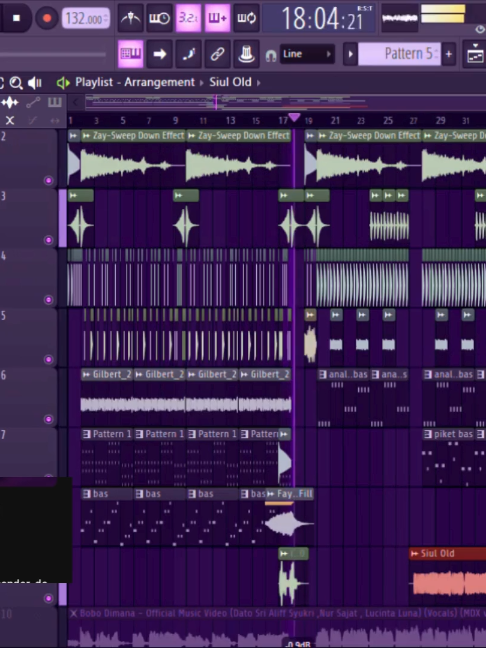
Task: Mute track 2 with its dot
Action: point(48,180)
